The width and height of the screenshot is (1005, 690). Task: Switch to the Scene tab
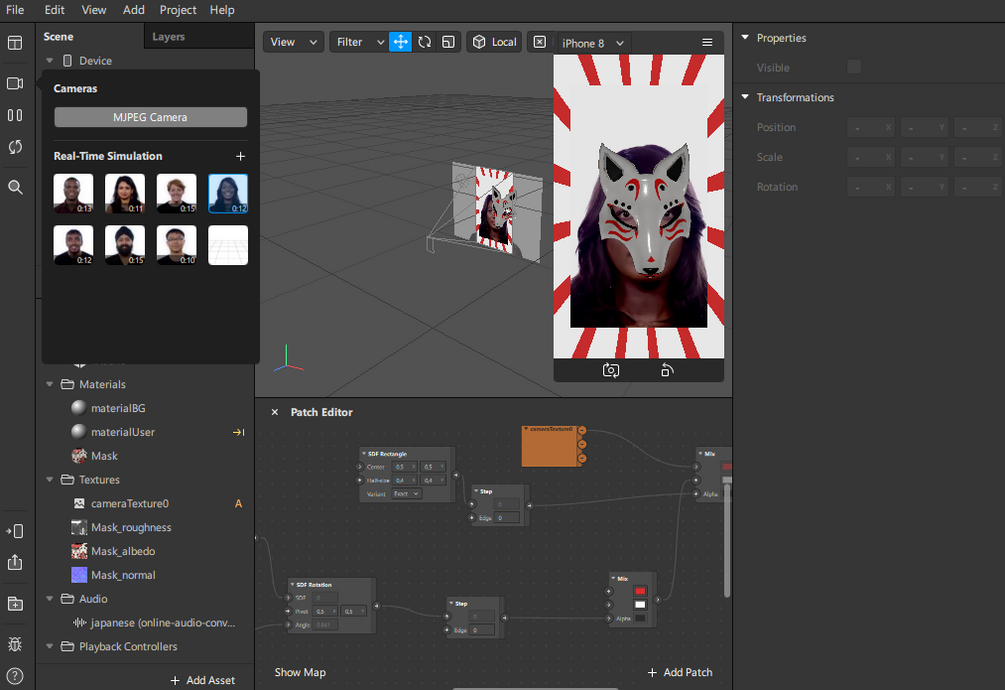[58, 37]
